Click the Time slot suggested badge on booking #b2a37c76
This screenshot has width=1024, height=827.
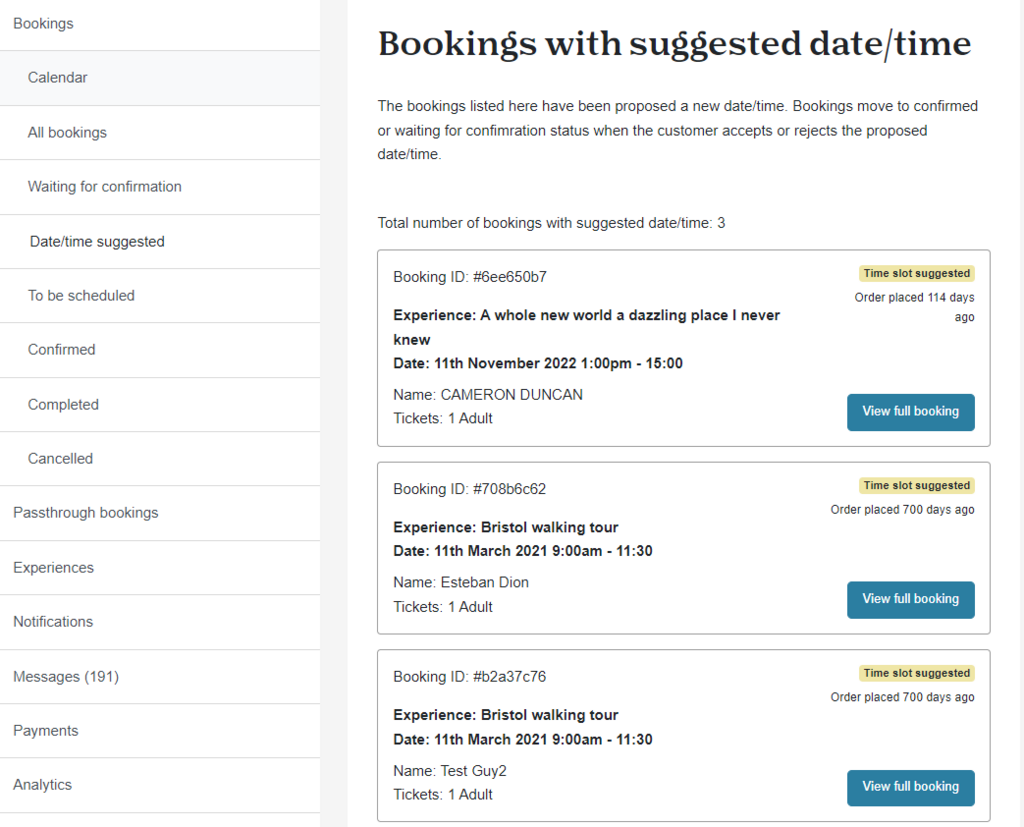coord(916,673)
